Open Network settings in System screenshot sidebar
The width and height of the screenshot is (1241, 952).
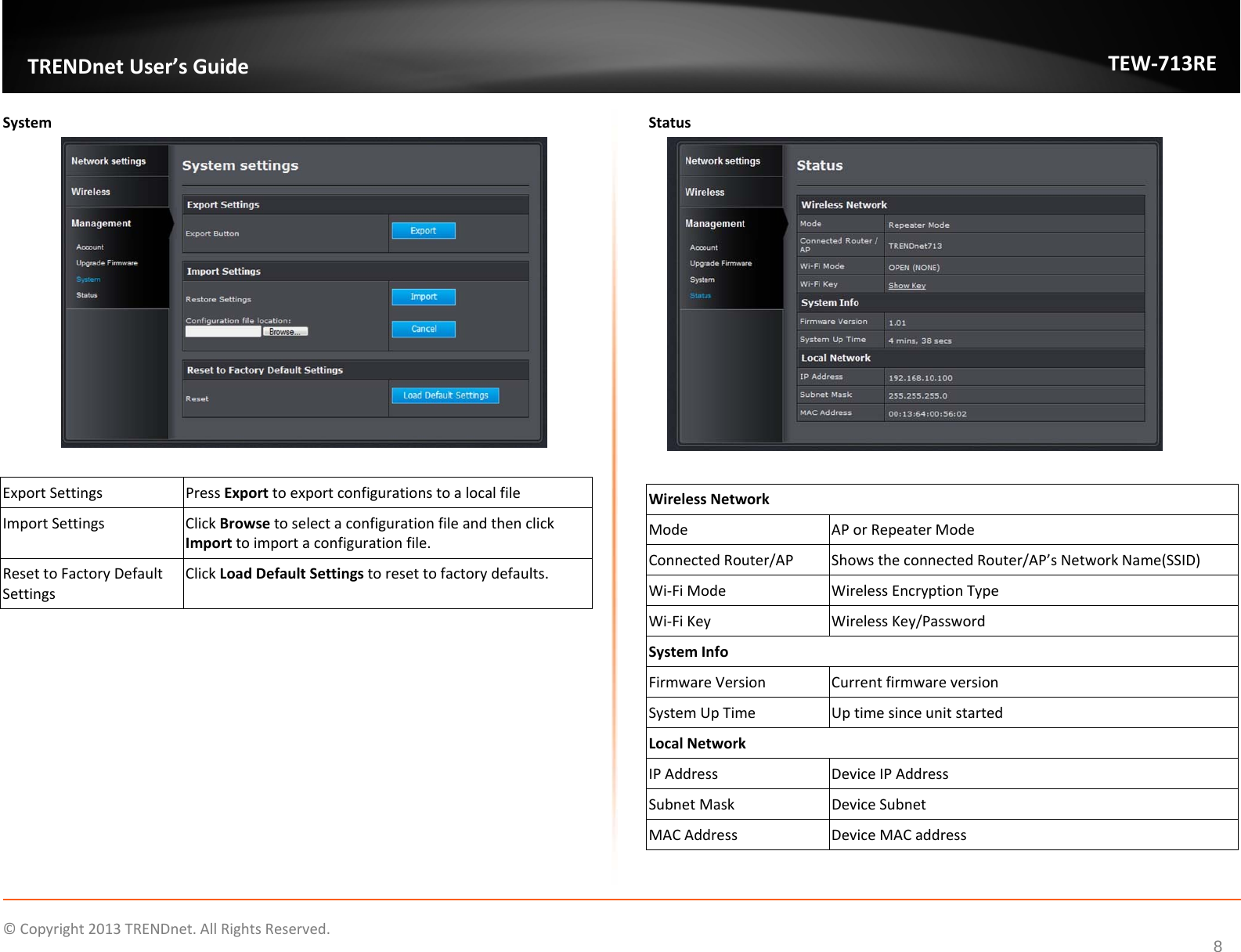click(108, 161)
